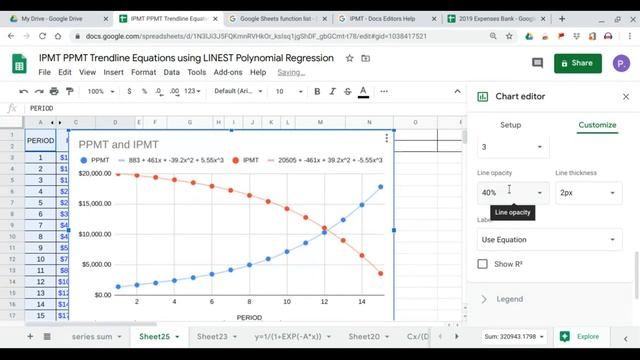Decrease decimal places icon
This screenshot has width=640, height=360.
[x=159, y=91]
